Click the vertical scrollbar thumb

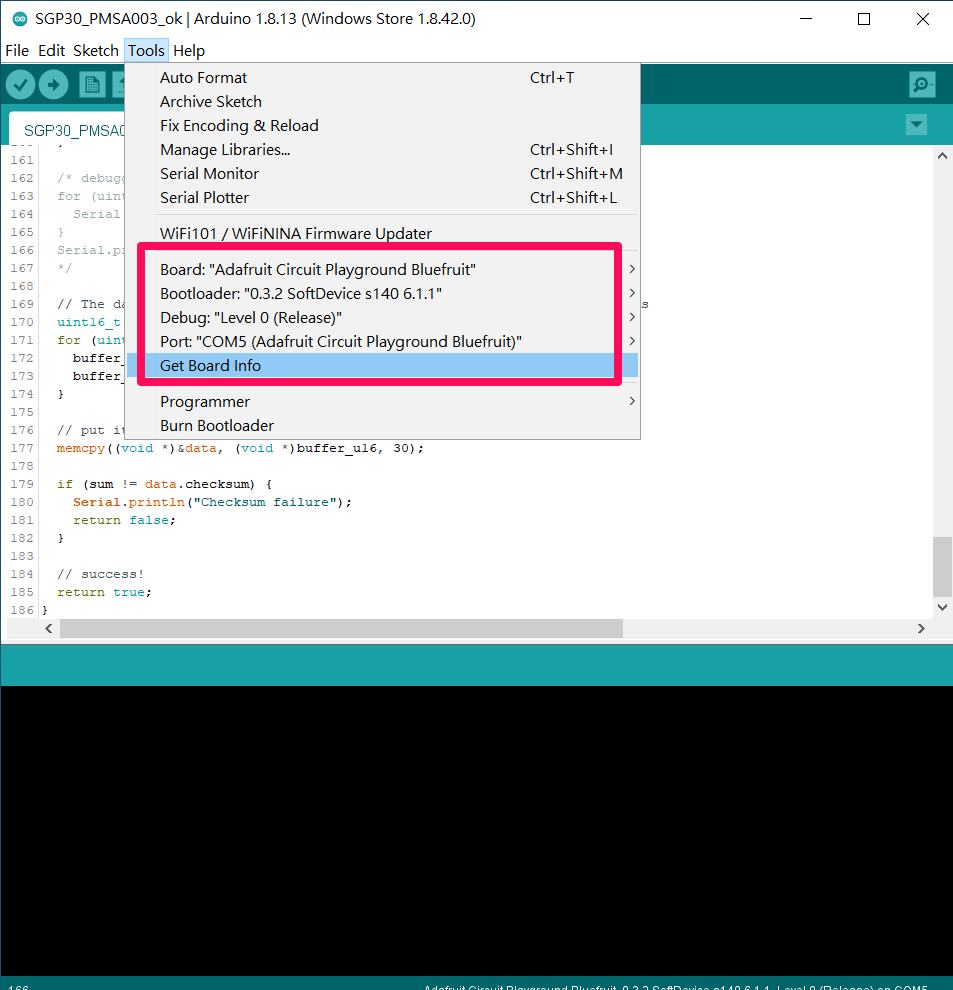(942, 566)
